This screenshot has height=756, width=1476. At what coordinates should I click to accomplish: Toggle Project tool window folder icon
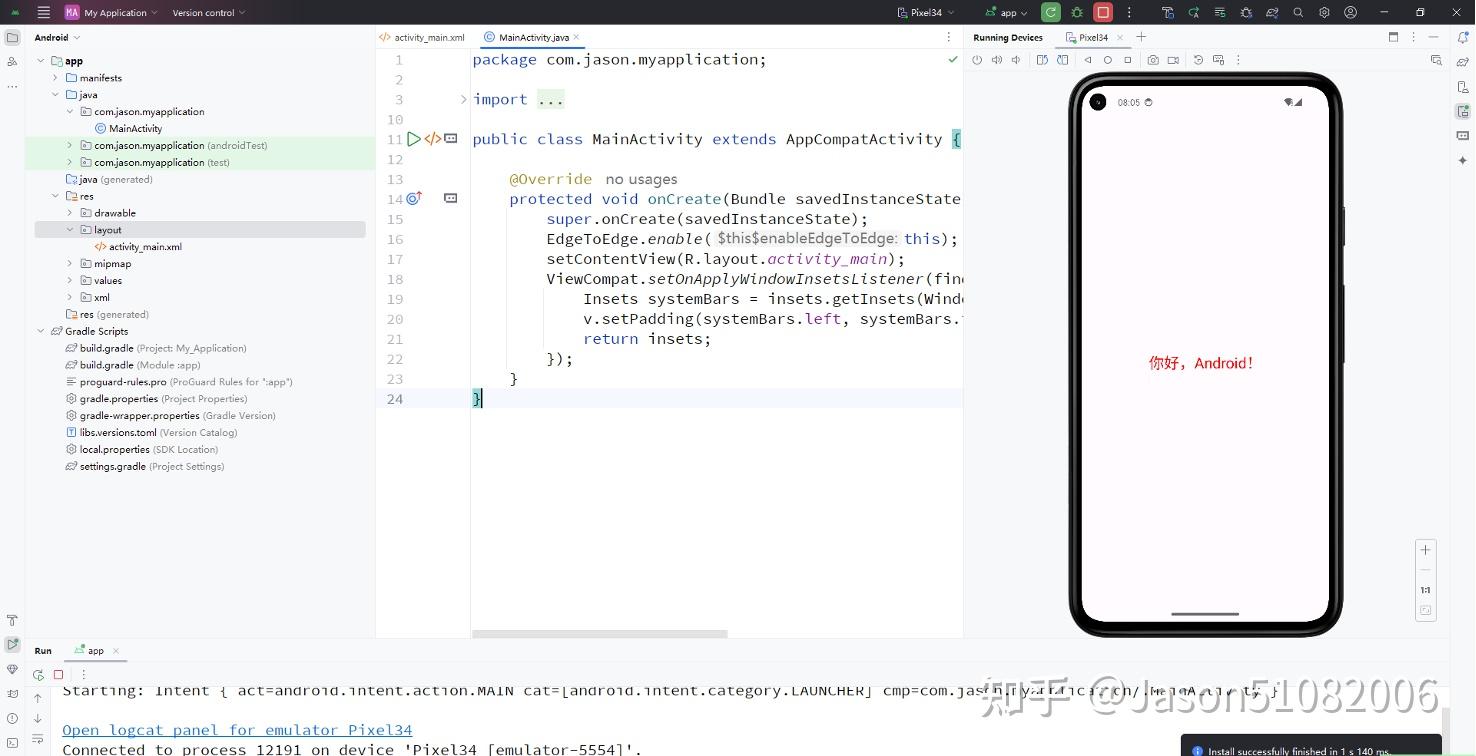12,37
